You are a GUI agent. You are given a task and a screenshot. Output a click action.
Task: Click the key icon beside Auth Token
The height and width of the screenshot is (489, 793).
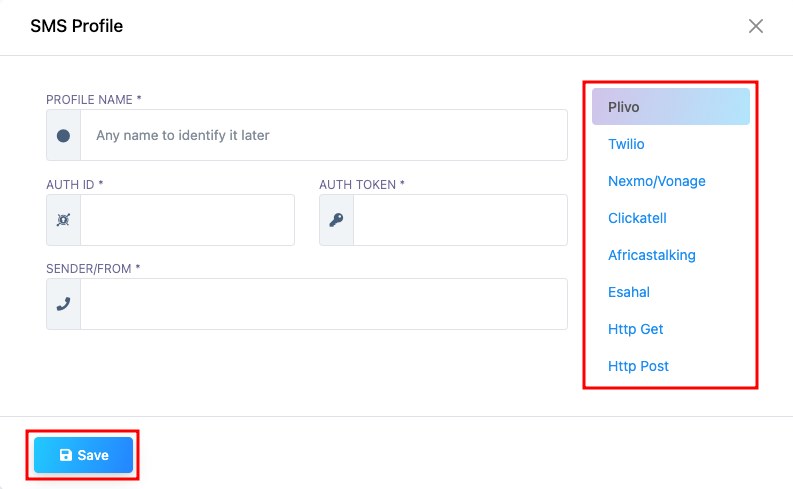[336, 220]
